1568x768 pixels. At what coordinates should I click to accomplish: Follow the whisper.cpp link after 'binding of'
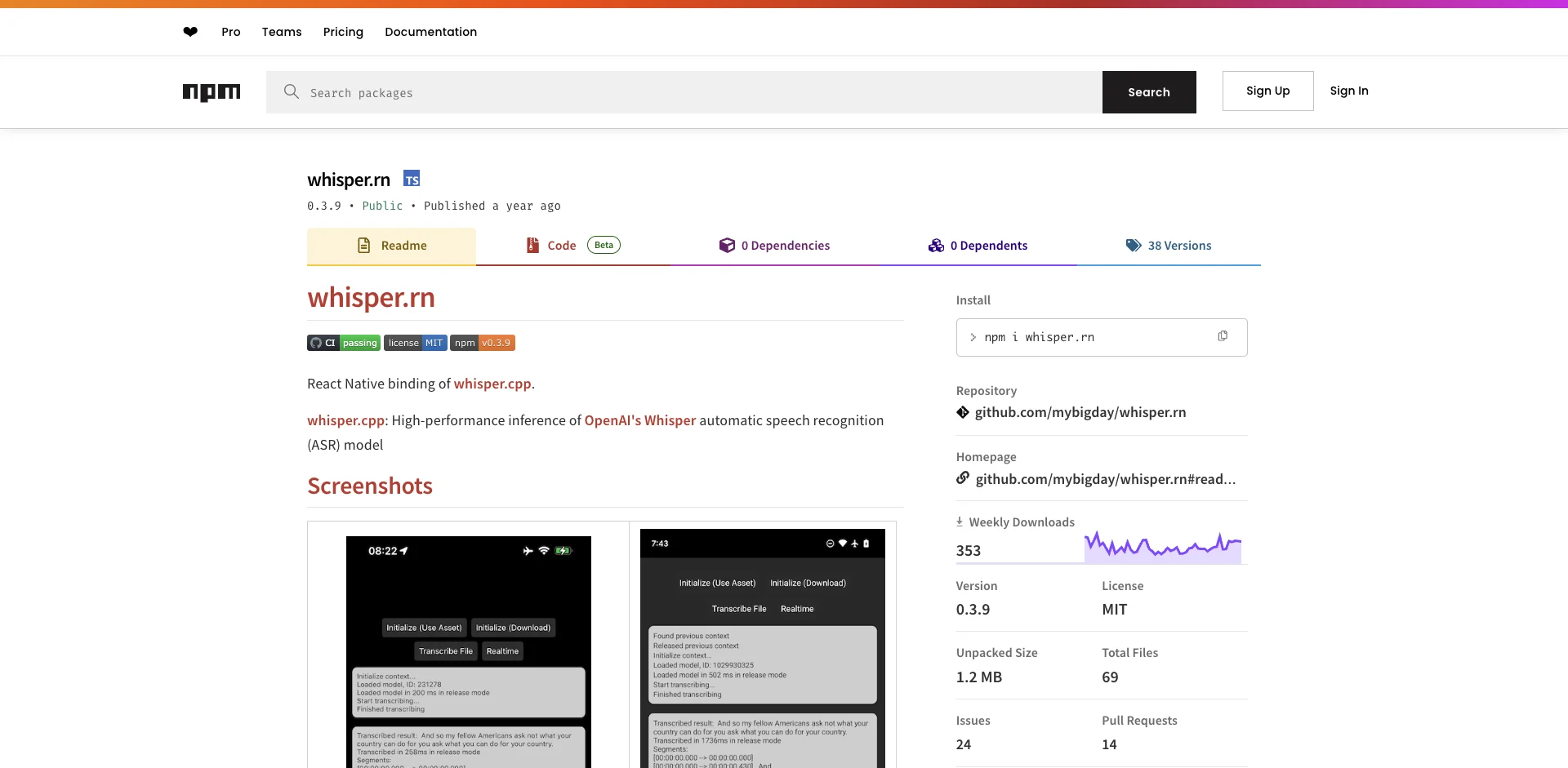point(492,384)
